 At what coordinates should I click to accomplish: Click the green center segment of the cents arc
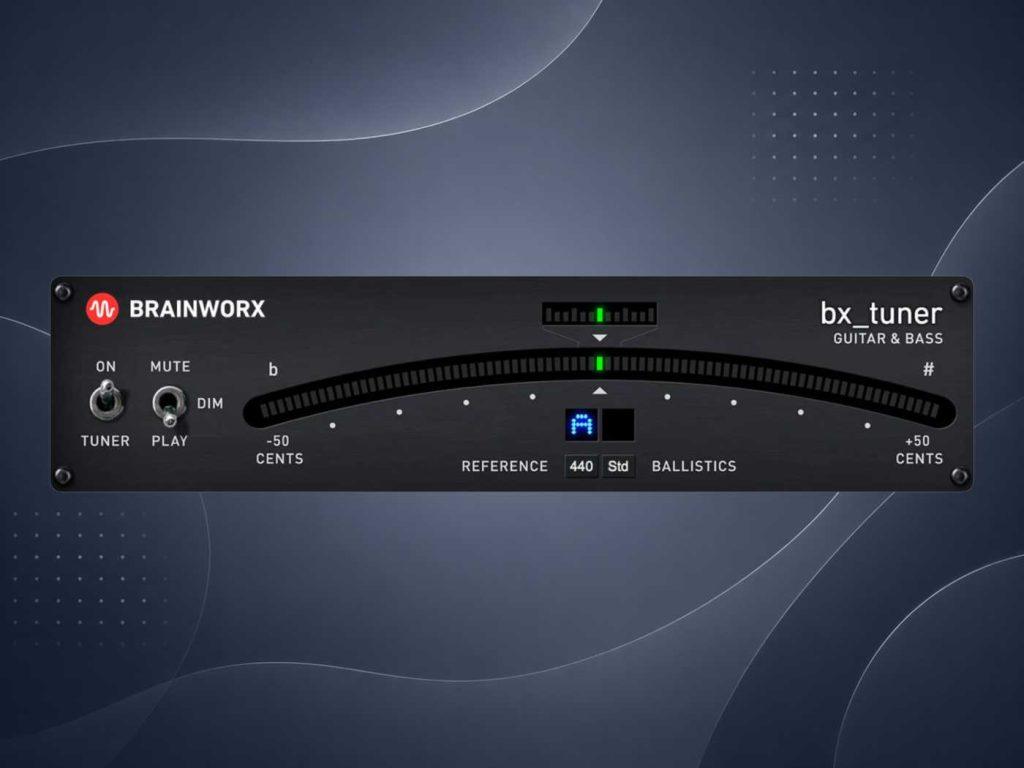(x=600, y=364)
